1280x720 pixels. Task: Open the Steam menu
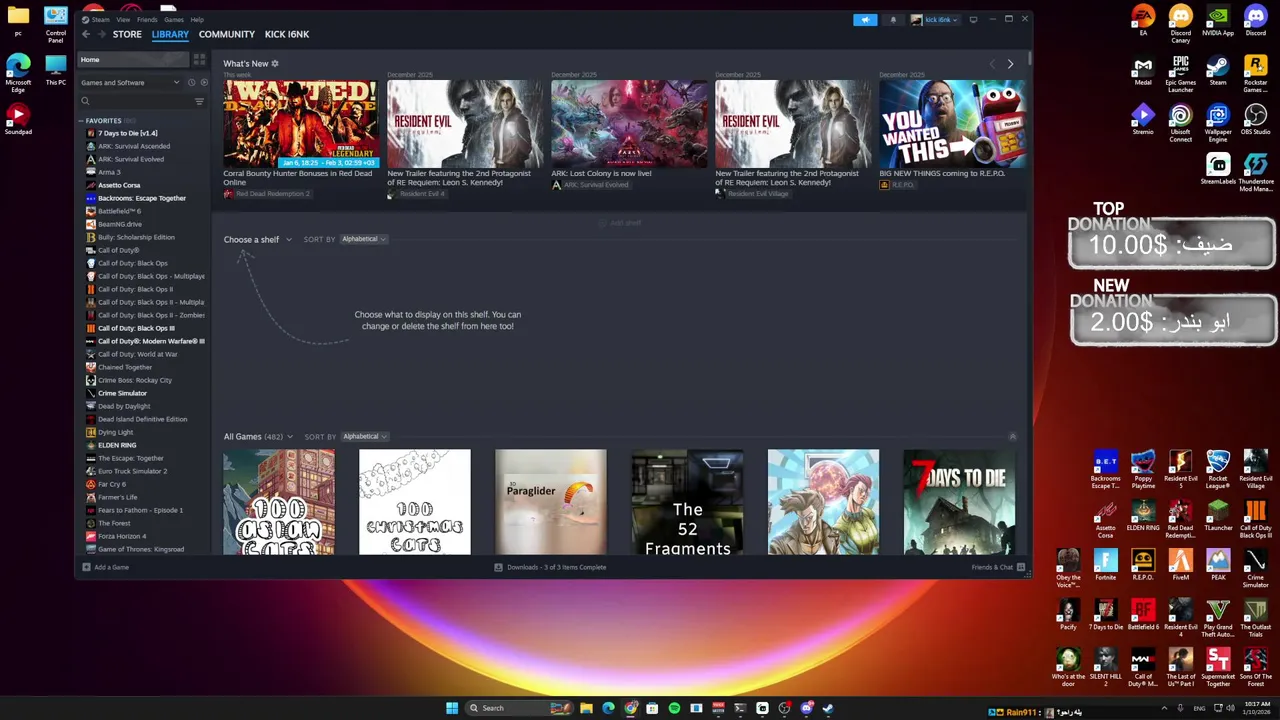click(101, 19)
